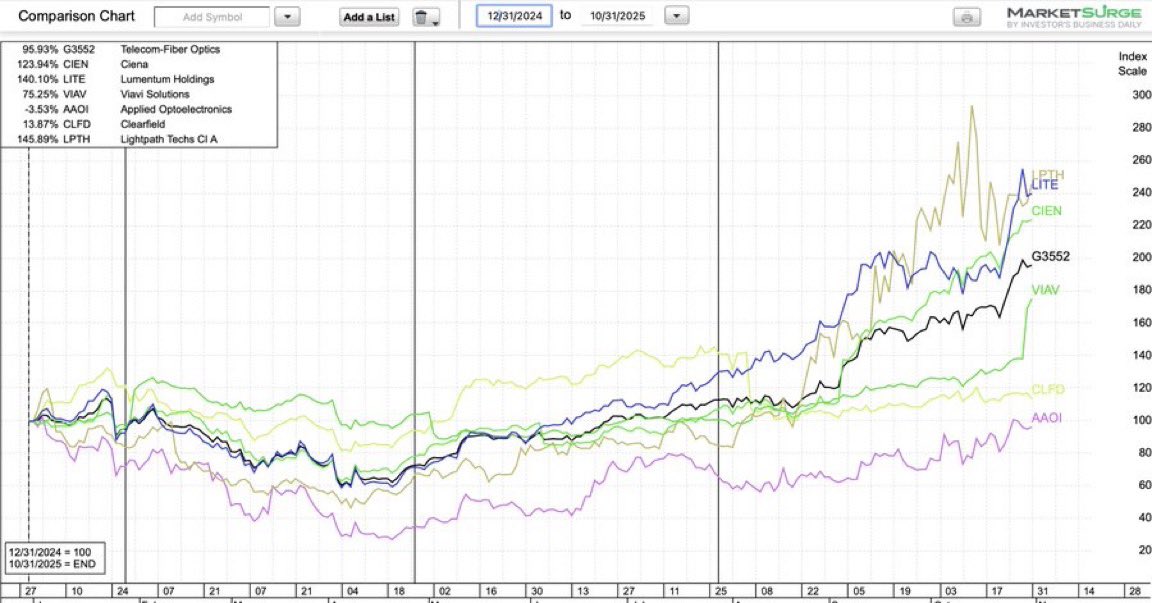The width and height of the screenshot is (1152, 603).
Task: Click the AAOI line label on chart
Action: [1046, 418]
